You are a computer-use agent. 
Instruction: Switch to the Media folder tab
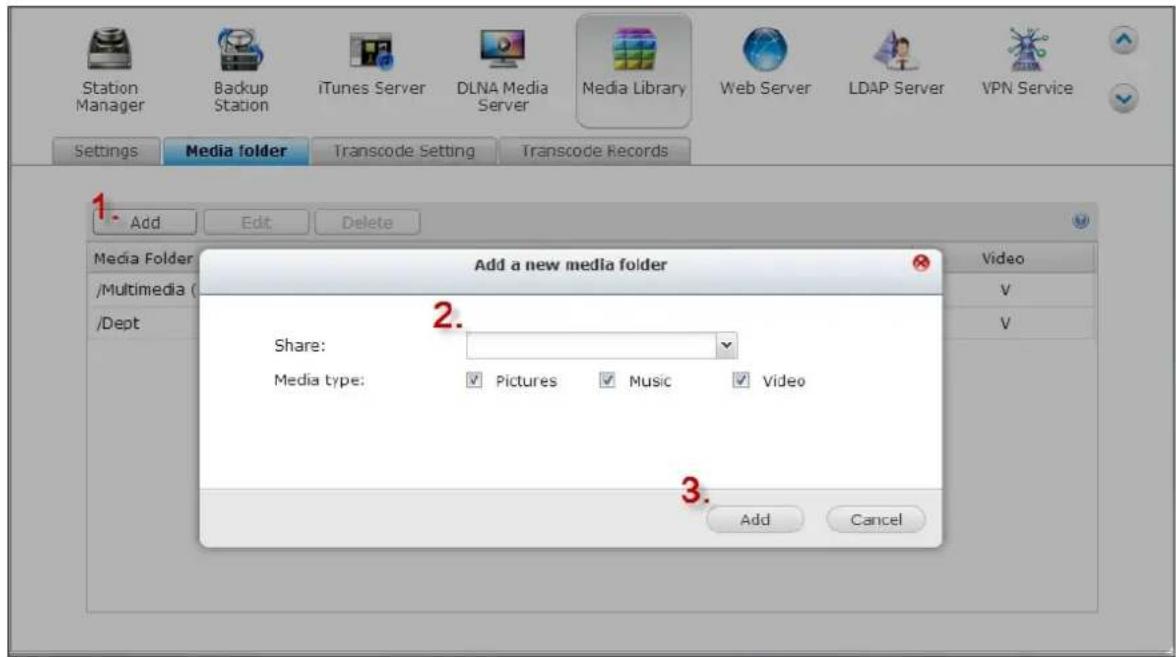pyautogui.click(x=236, y=151)
